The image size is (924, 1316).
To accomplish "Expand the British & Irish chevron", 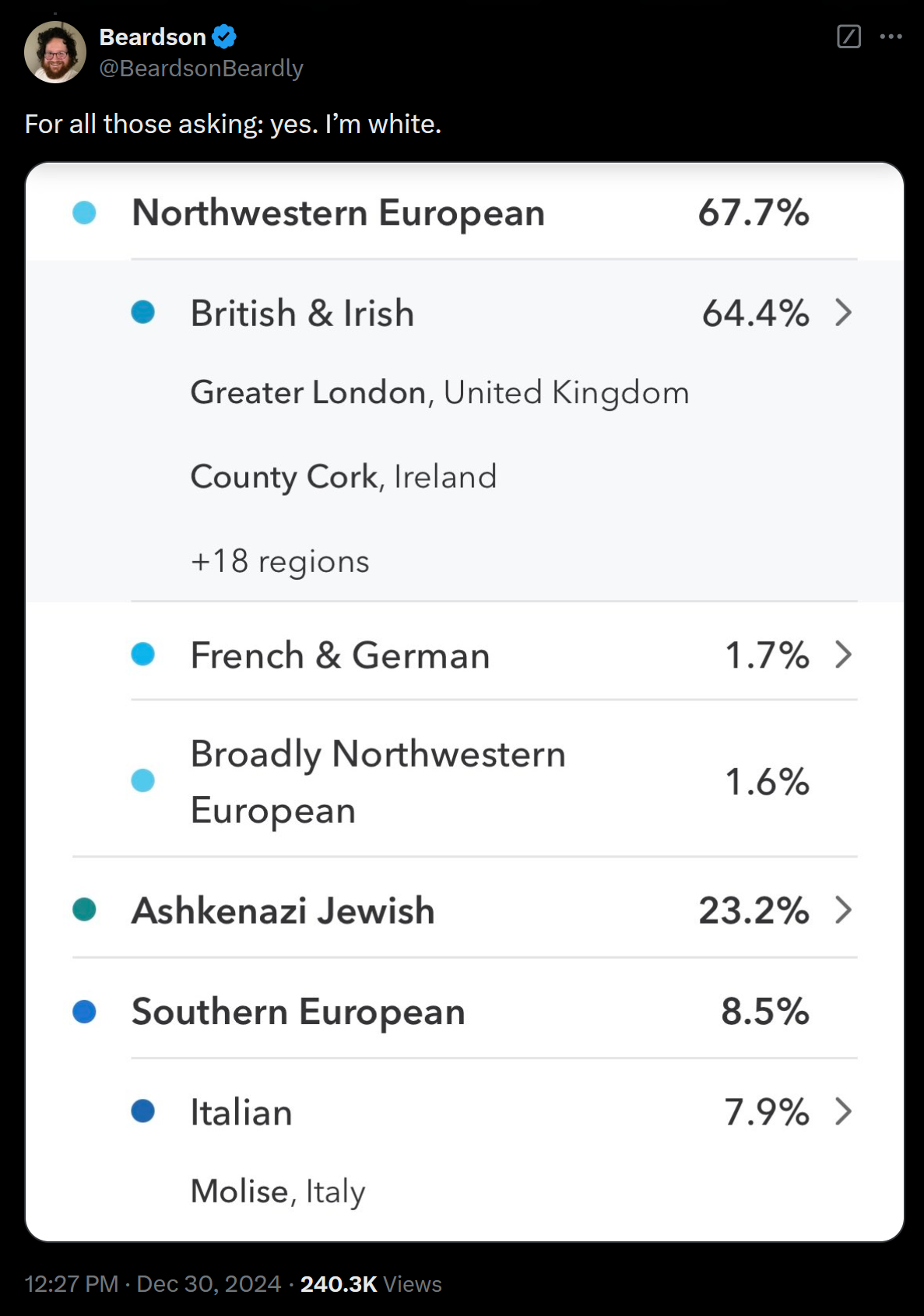I will coord(843,313).
